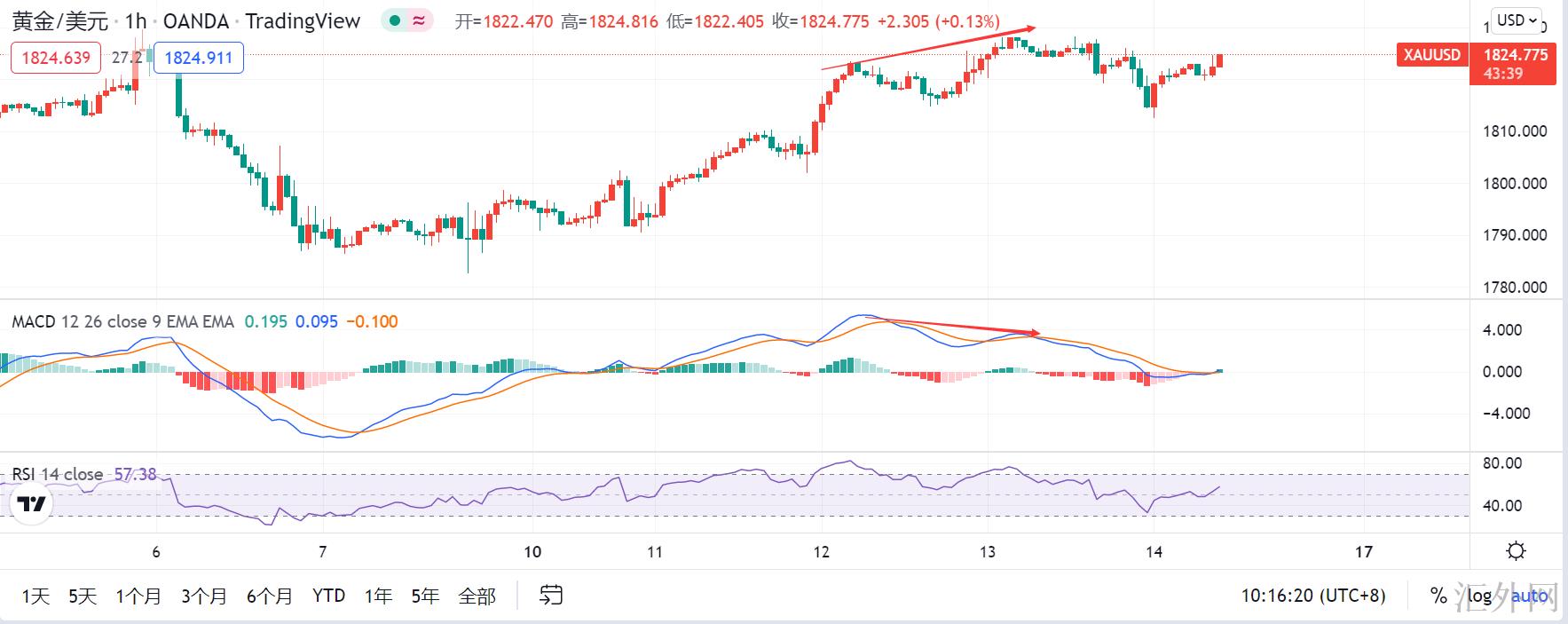The image size is (1568, 624).
Task: Click the XAUUSD price label tag
Action: (x=1431, y=55)
